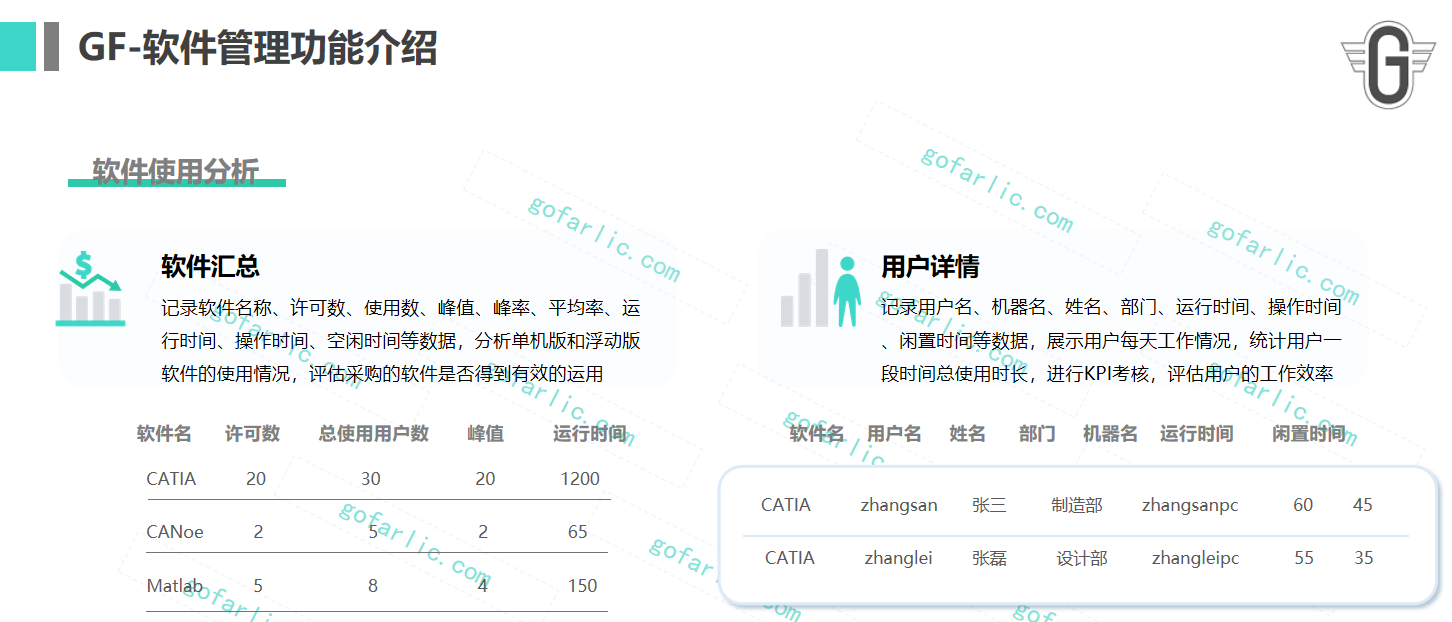Click CATIA in the zhanglei row
The image size is (1452, 622).
pos(790,558)
